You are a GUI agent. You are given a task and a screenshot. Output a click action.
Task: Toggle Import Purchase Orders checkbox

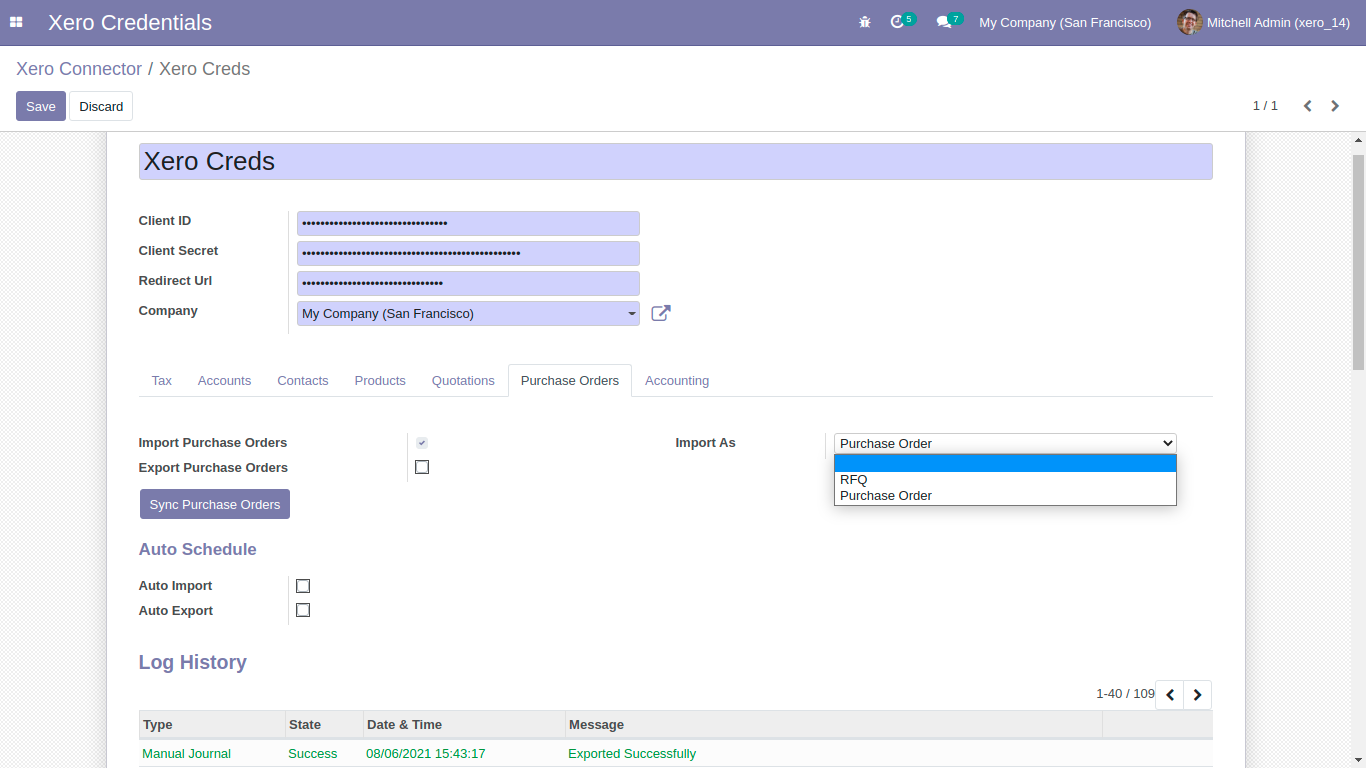[x=422, y=443]
